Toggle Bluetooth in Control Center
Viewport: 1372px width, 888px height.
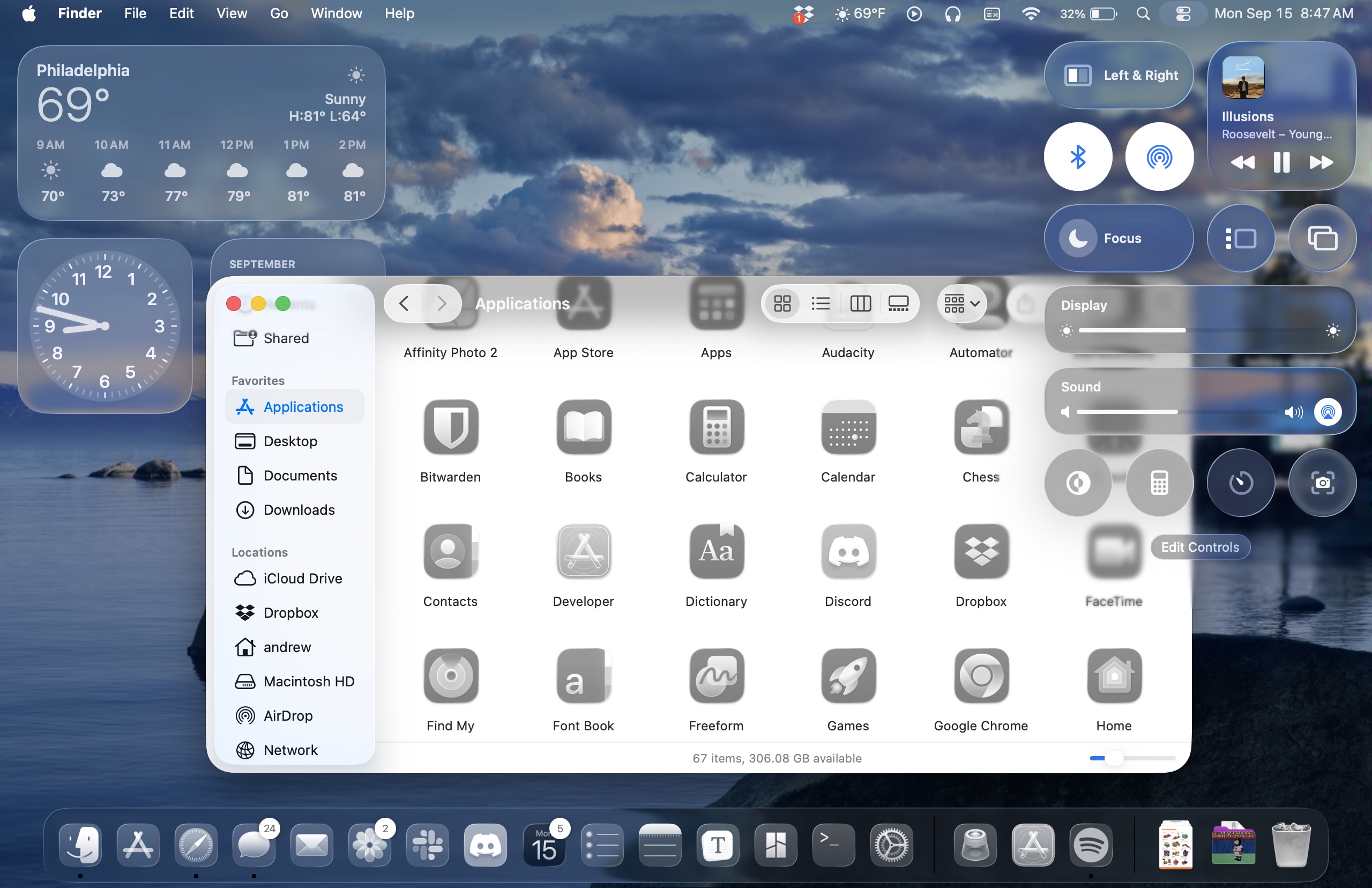pos(1078,157)
